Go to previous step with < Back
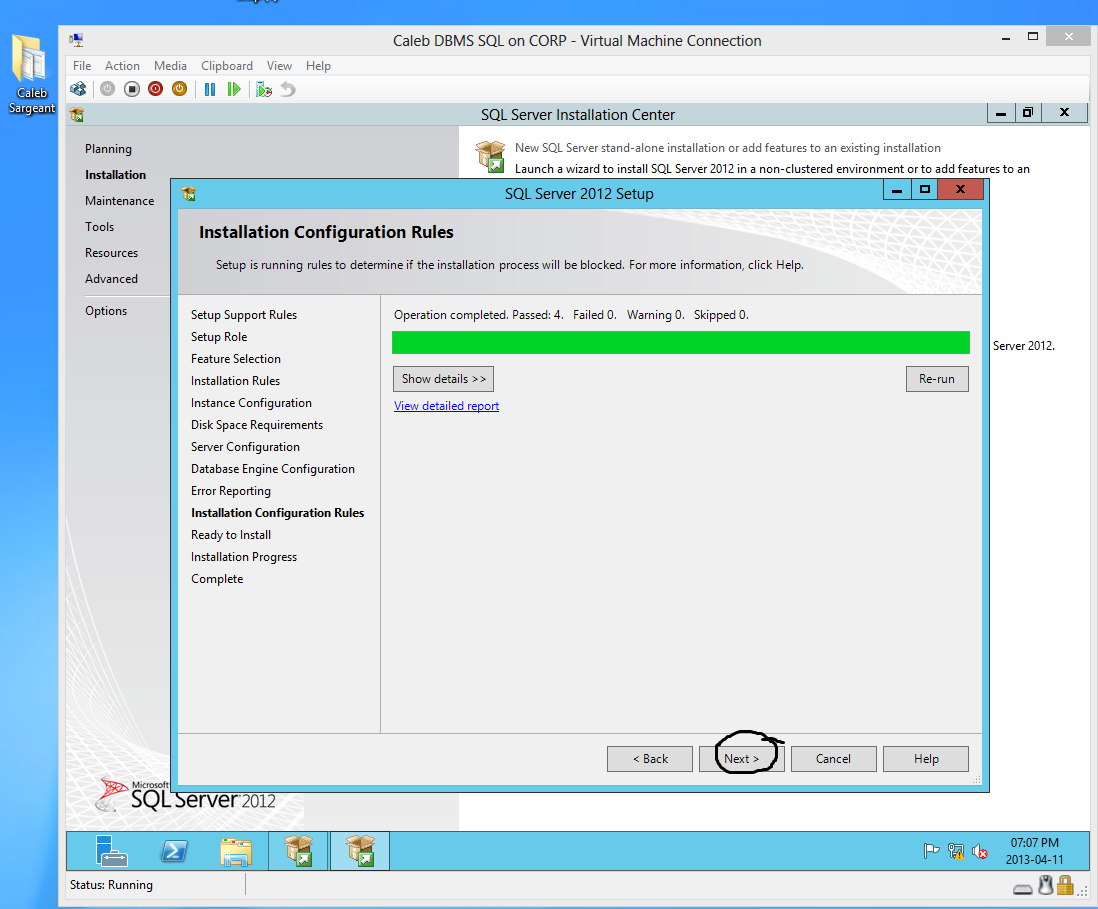The image size is (1098, 909). click(x=650, y=758)
